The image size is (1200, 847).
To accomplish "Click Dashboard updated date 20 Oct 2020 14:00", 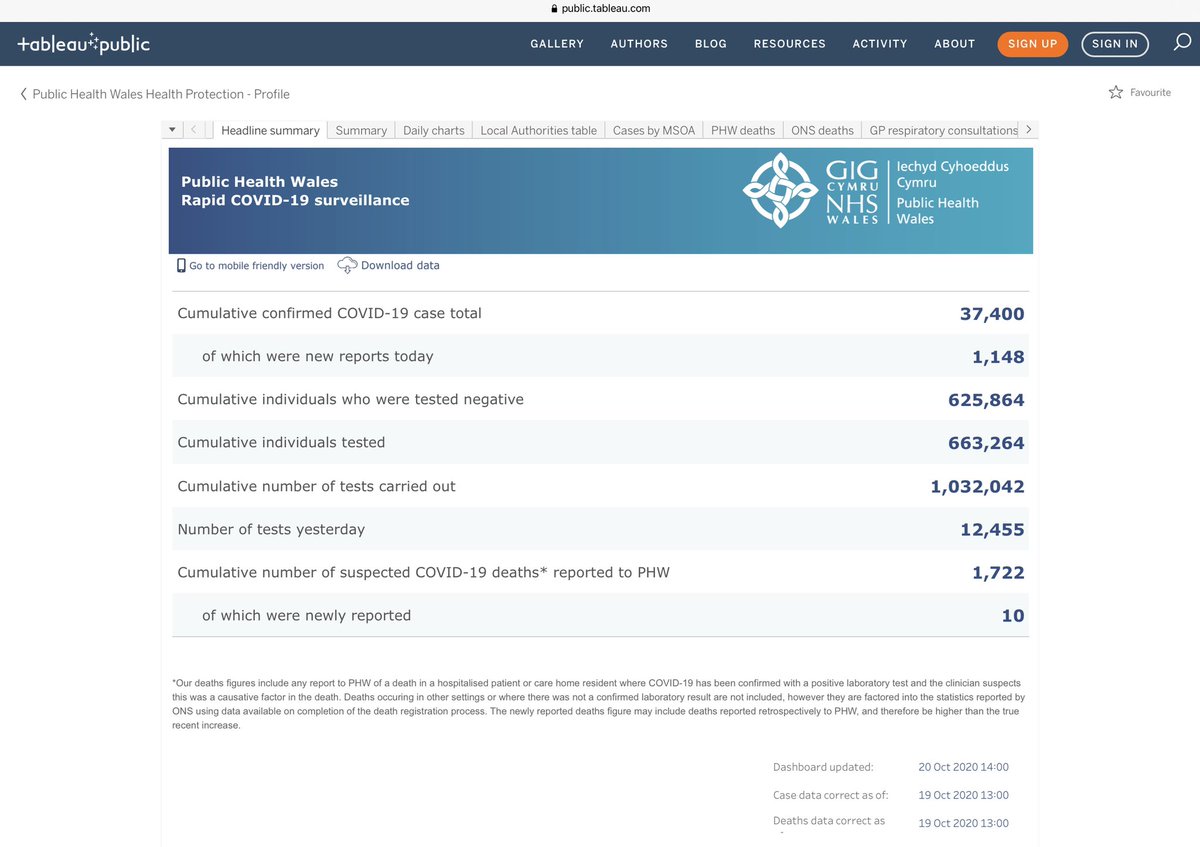I will click(963, 767).
